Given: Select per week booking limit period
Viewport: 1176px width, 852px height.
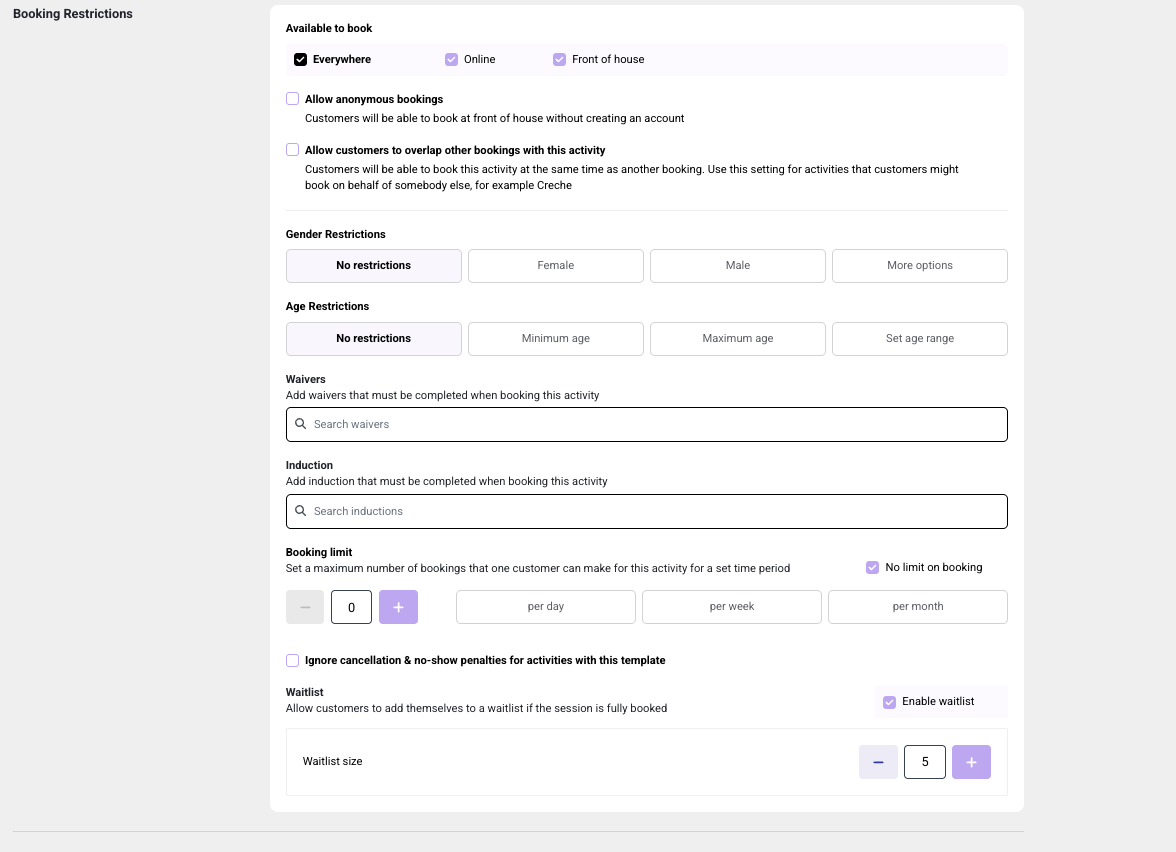Looking at the screenshot, I should pos(731,606).
